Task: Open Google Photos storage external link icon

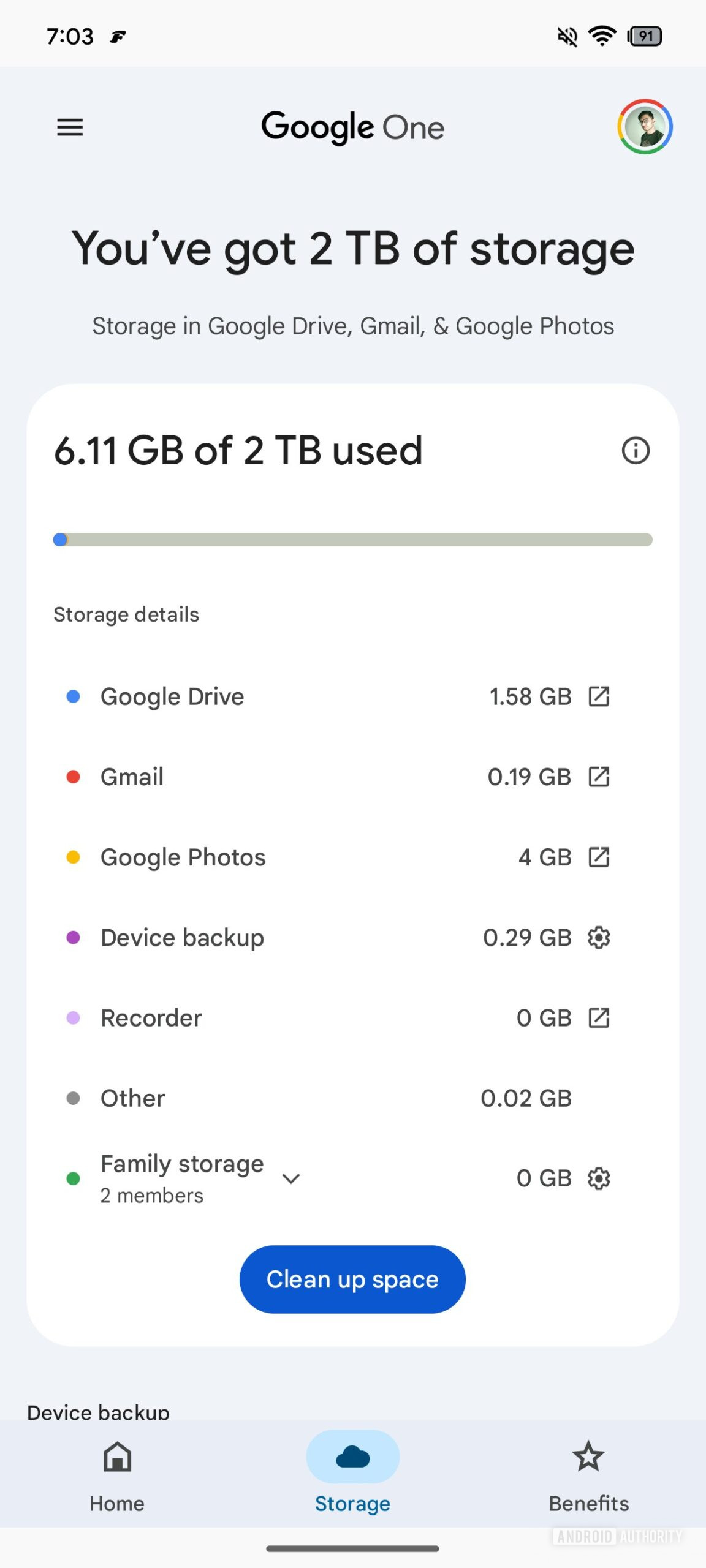Action: [x=599, y=858]
